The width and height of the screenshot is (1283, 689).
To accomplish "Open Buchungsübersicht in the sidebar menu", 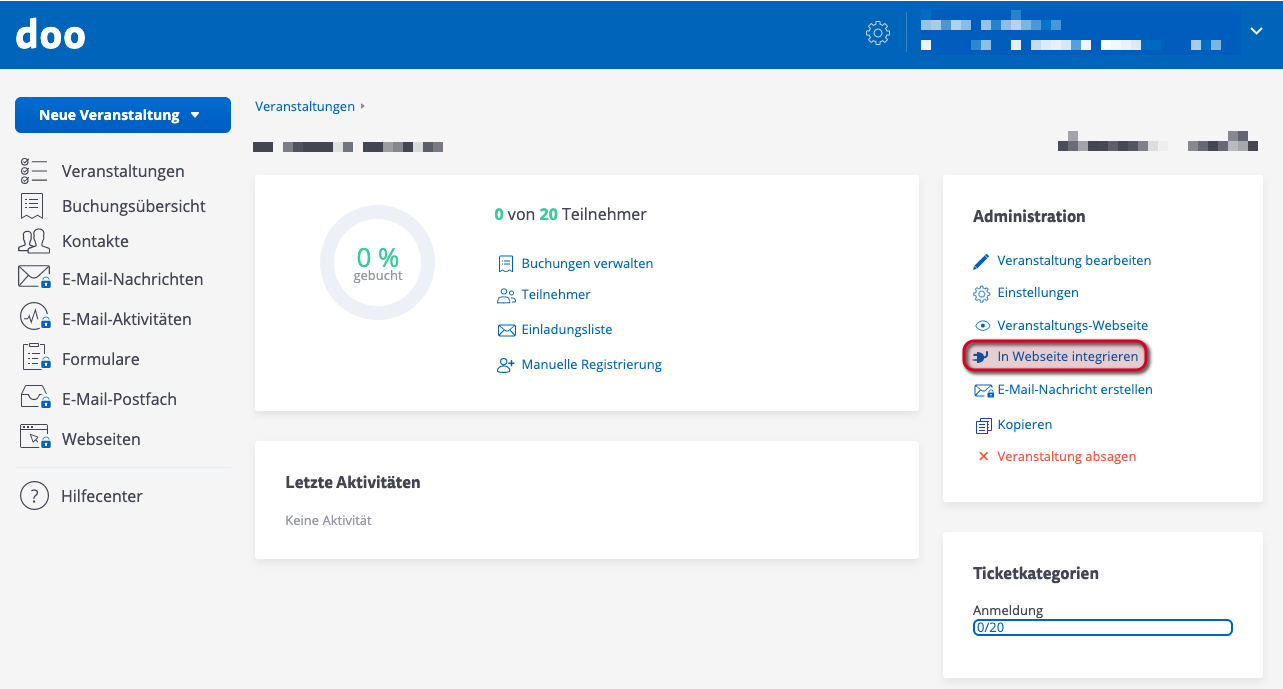I will click(133, 206).
